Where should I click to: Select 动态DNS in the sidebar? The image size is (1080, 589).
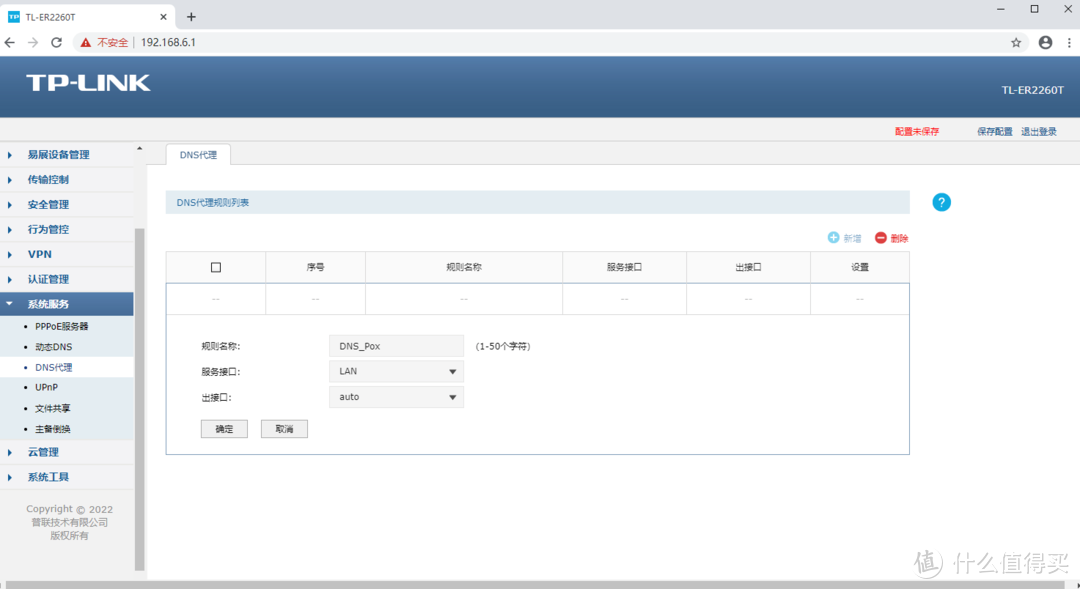(x=53, y=347)
